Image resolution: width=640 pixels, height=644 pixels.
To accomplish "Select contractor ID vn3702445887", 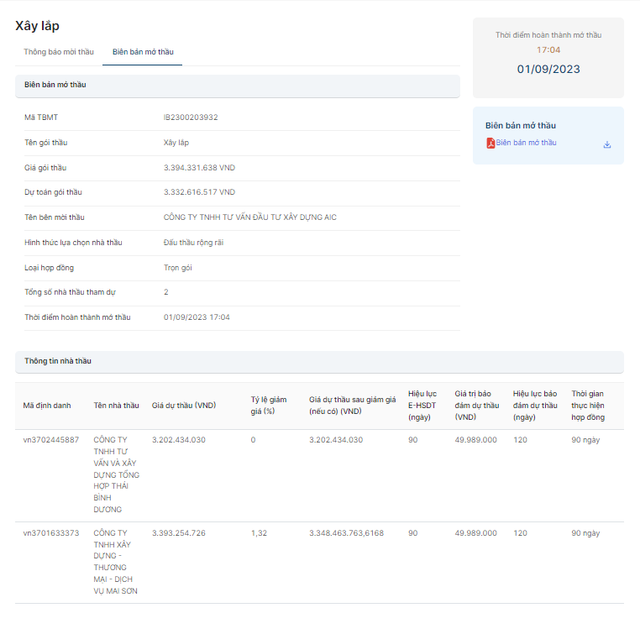I will coord(51,440).
